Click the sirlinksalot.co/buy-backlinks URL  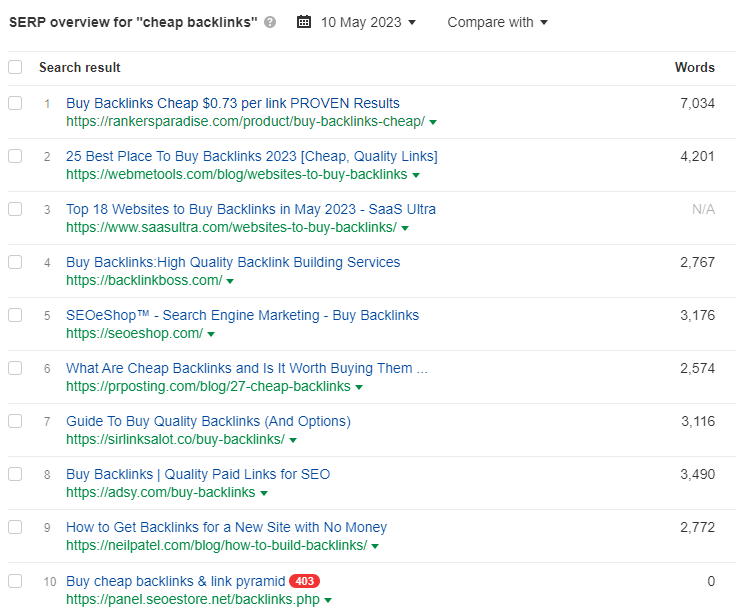(x=176, y=439)
